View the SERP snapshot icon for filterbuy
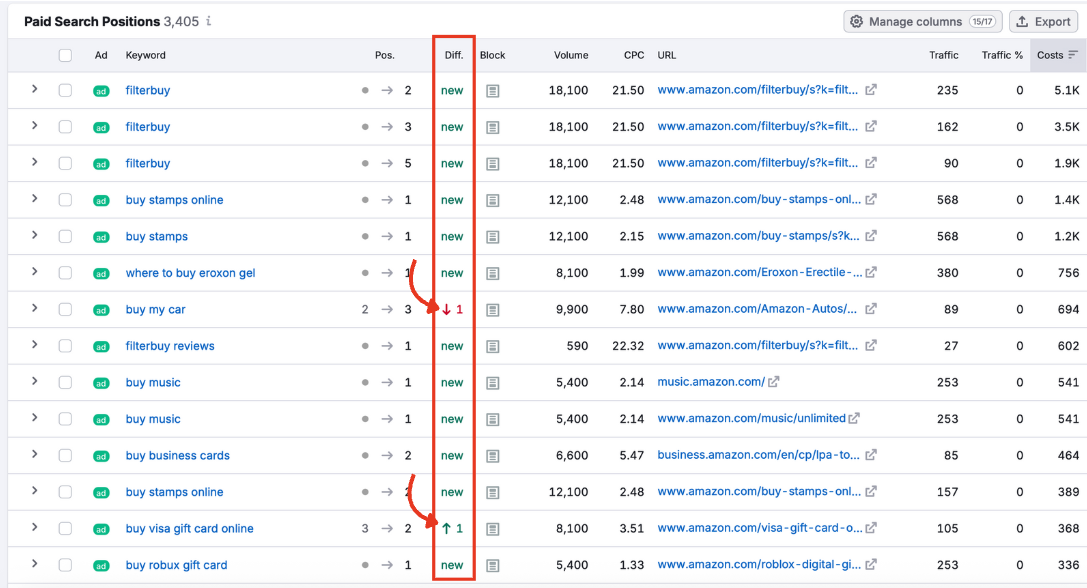Viewport: 1087px width, 588px height. pyautogui.click(x=492, y=90)
